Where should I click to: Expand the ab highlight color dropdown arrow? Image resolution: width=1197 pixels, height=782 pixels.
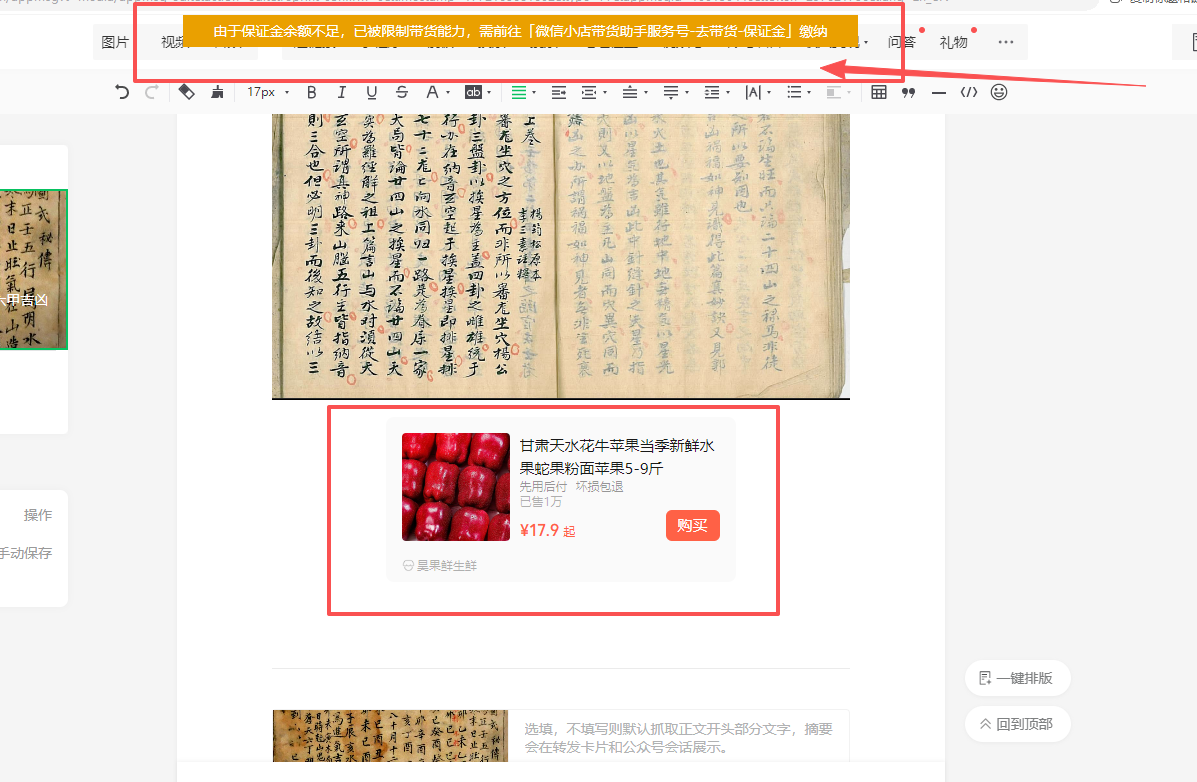click(489, 93)
